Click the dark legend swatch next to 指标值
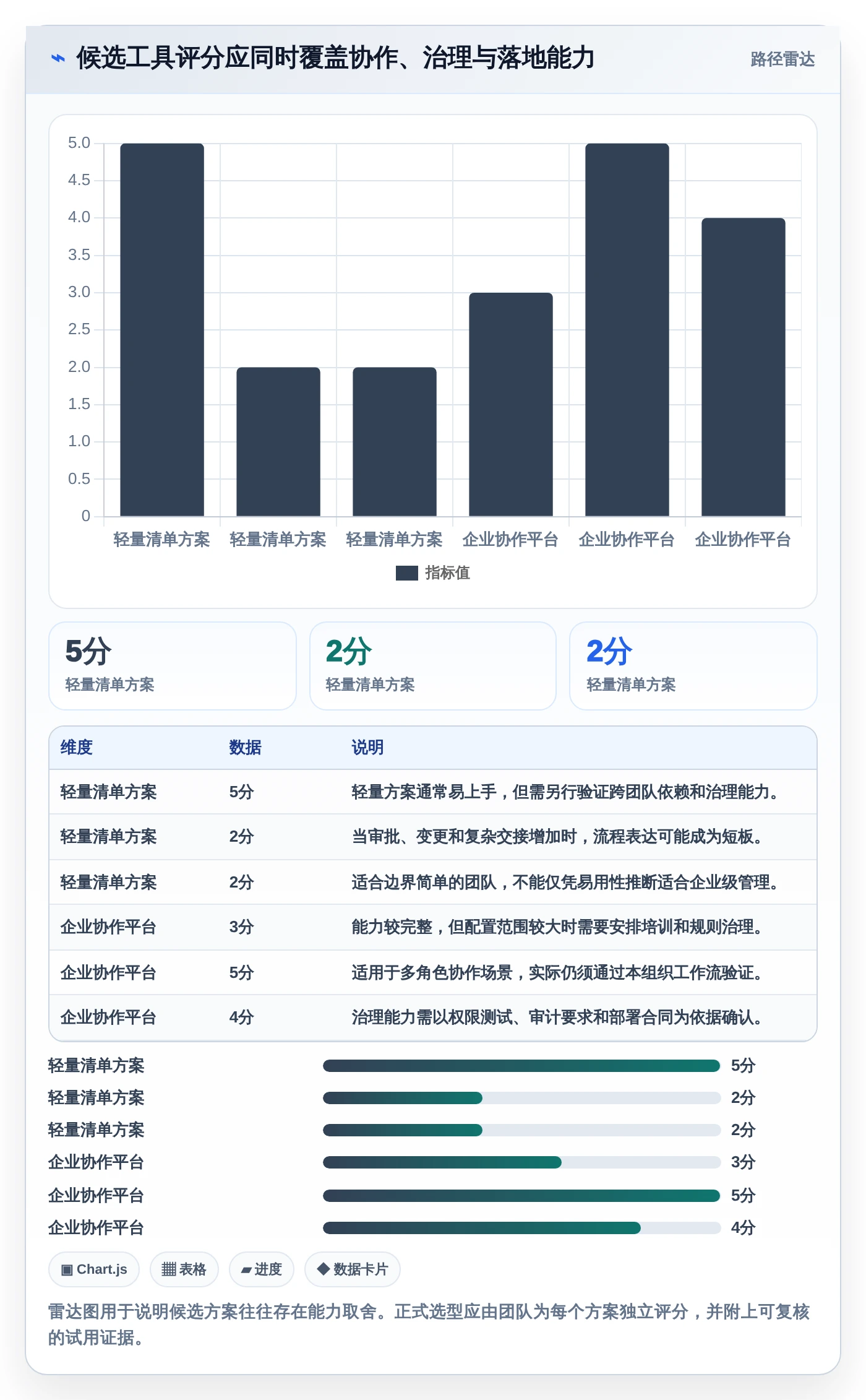 click(406, 573)
